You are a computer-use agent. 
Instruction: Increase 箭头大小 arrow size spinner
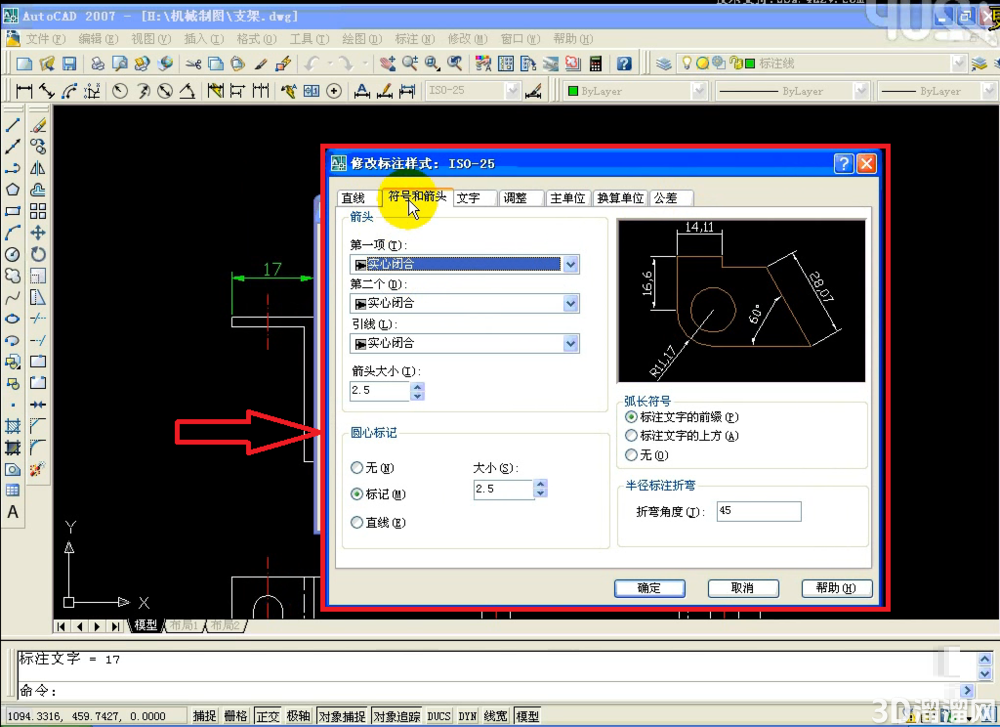[x=418, y=386]
